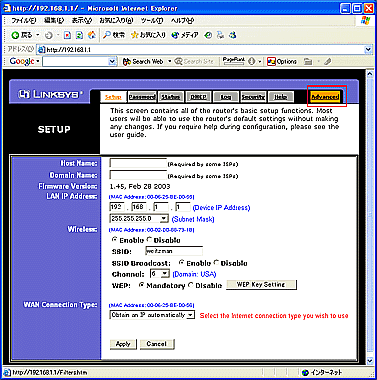Switch to the Log tab
The image size is (377, 380).
click(x=226, y=97)
